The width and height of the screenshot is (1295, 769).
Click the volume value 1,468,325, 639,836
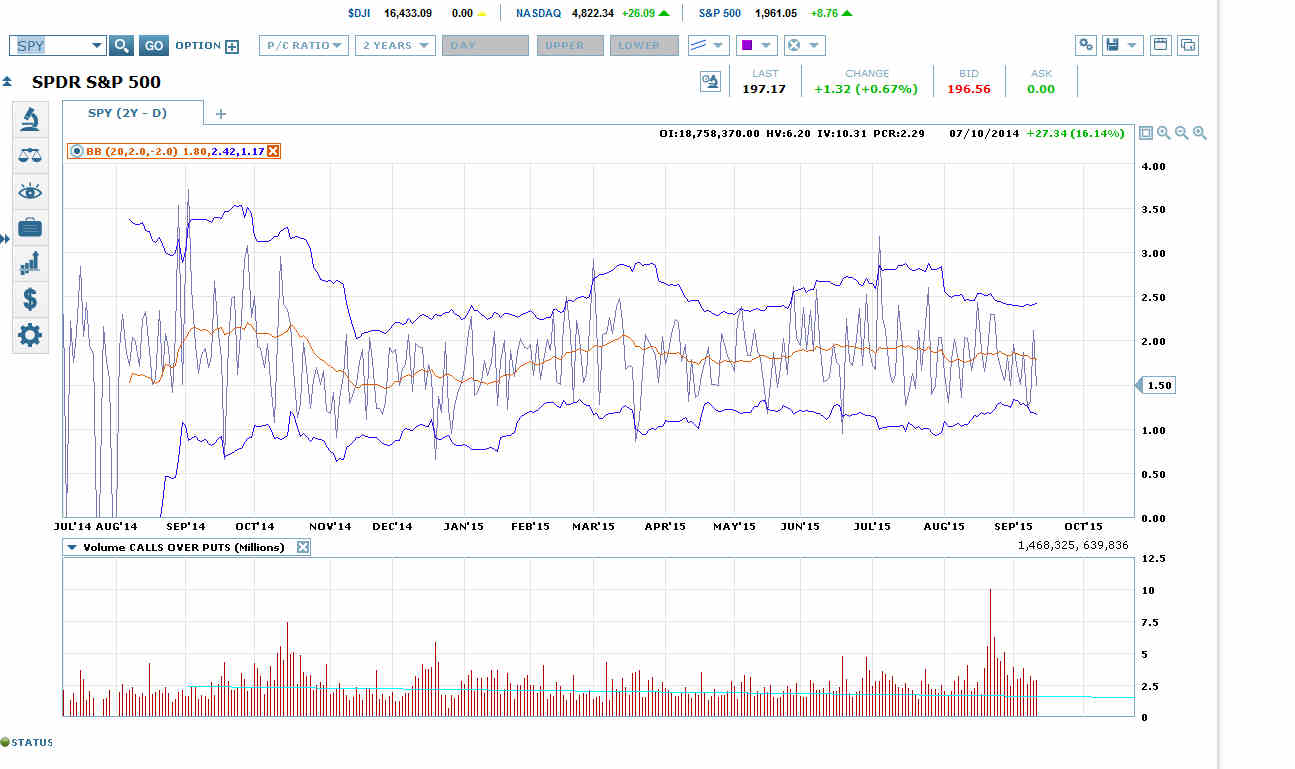pyautogui.click(x=1073, y=545)
